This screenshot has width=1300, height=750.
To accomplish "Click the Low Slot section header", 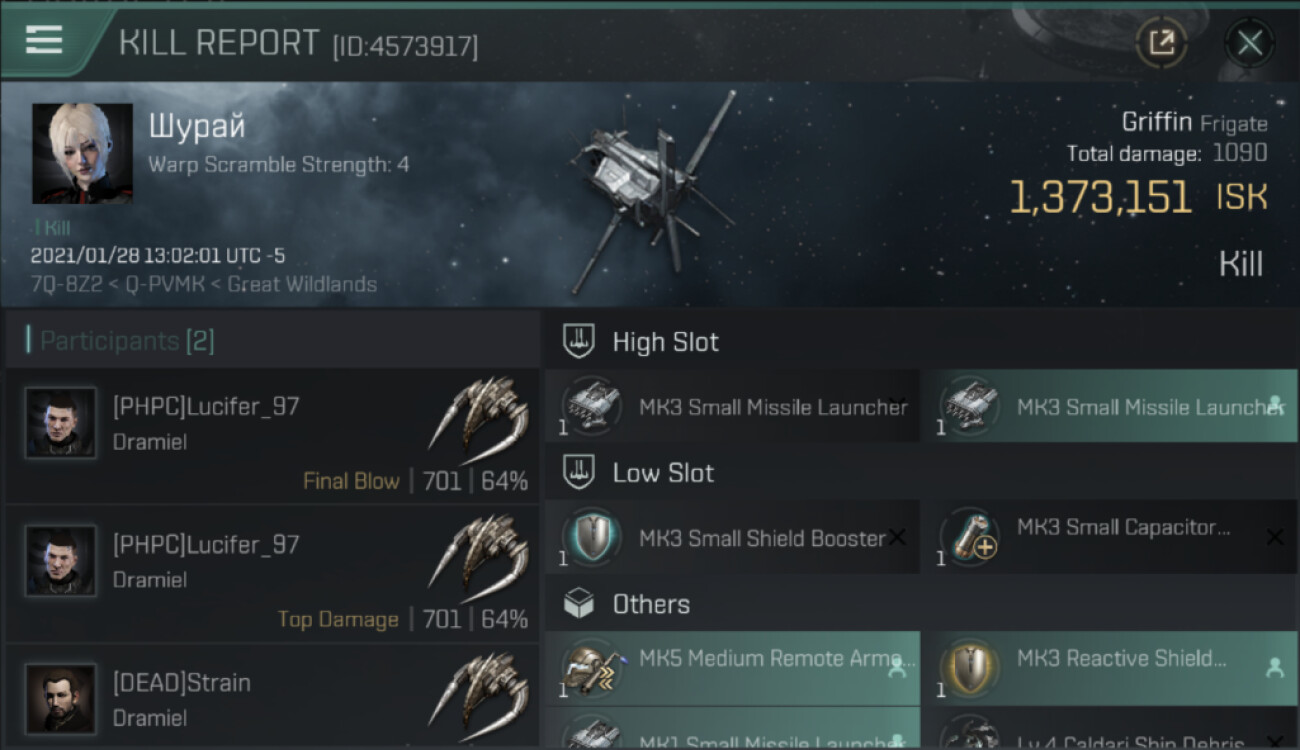I will pyautogui.click(x=663, y=473).
